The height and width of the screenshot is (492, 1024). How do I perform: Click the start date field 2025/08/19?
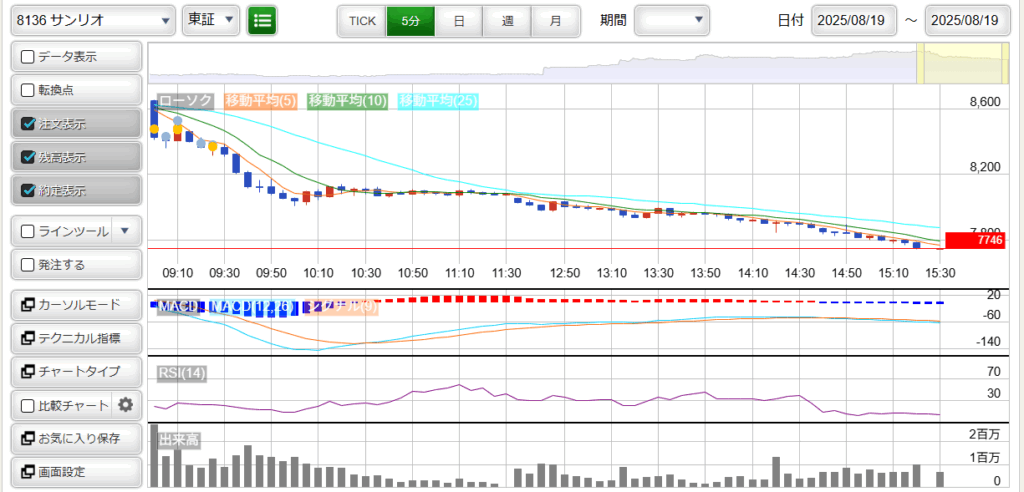click(x=852, y=20)
